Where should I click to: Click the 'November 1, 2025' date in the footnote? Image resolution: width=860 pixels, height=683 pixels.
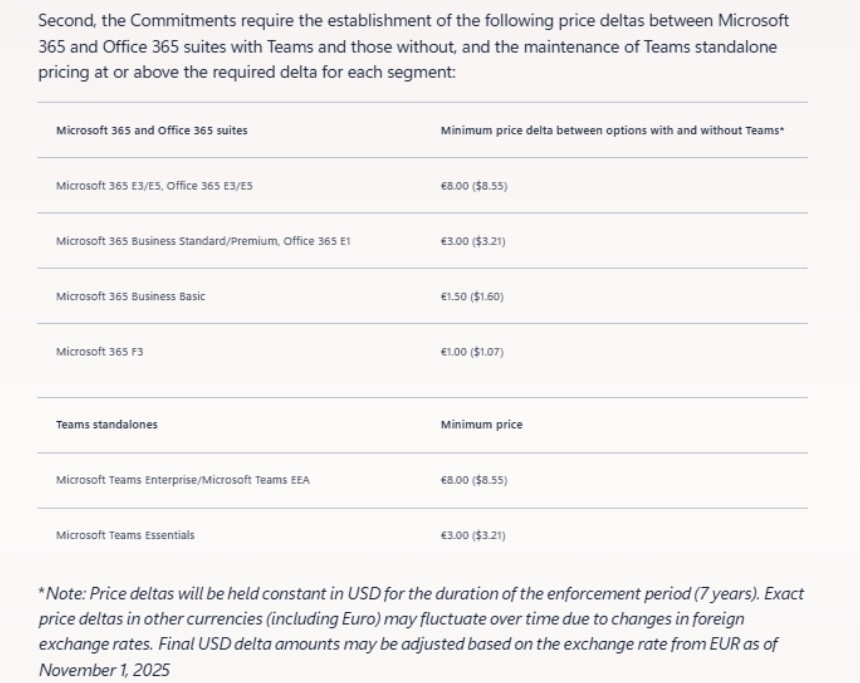coord(102,670)
